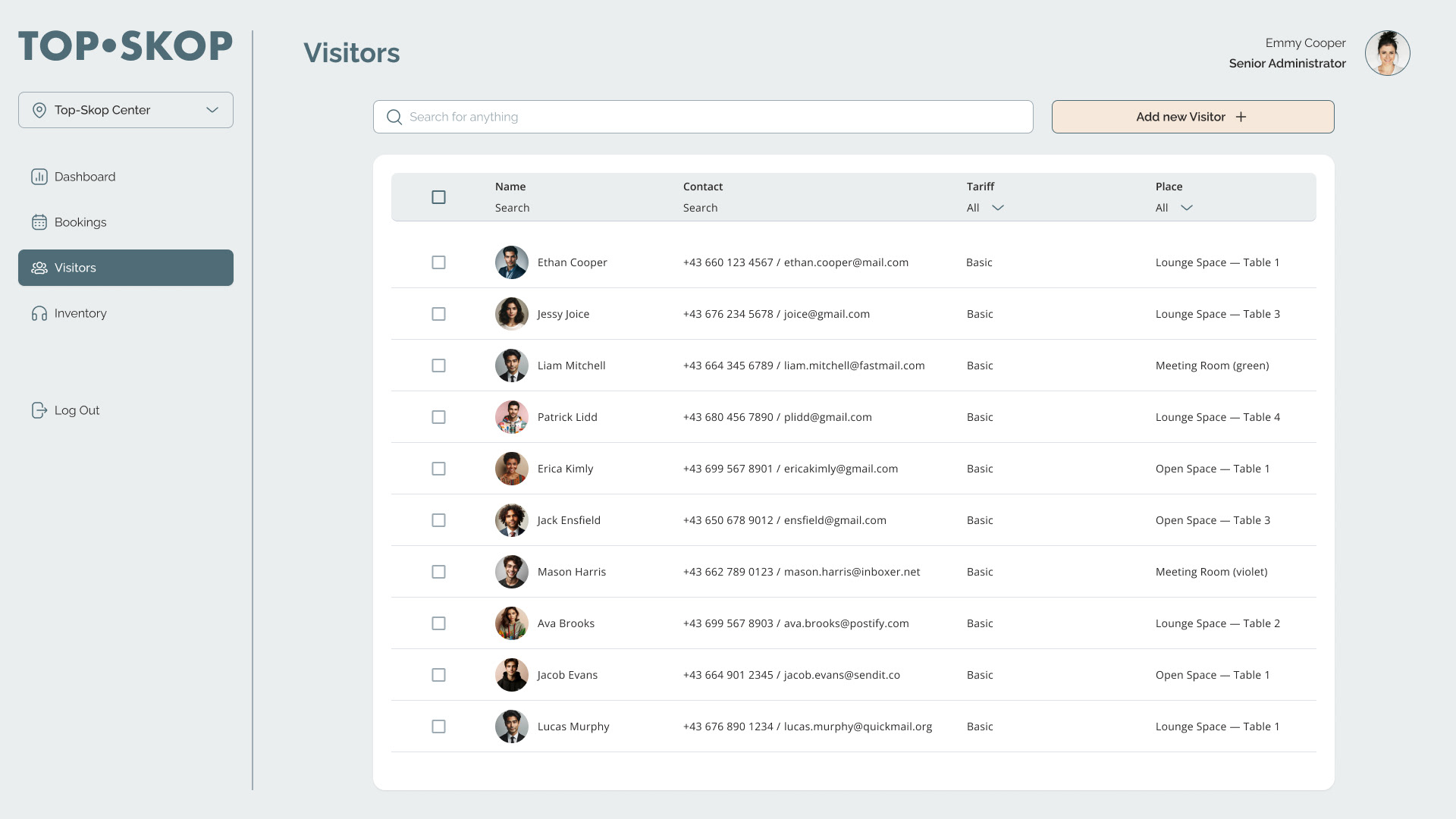Click the Bookings calendar icon
1456x819 pixels.
pos(39,222)
